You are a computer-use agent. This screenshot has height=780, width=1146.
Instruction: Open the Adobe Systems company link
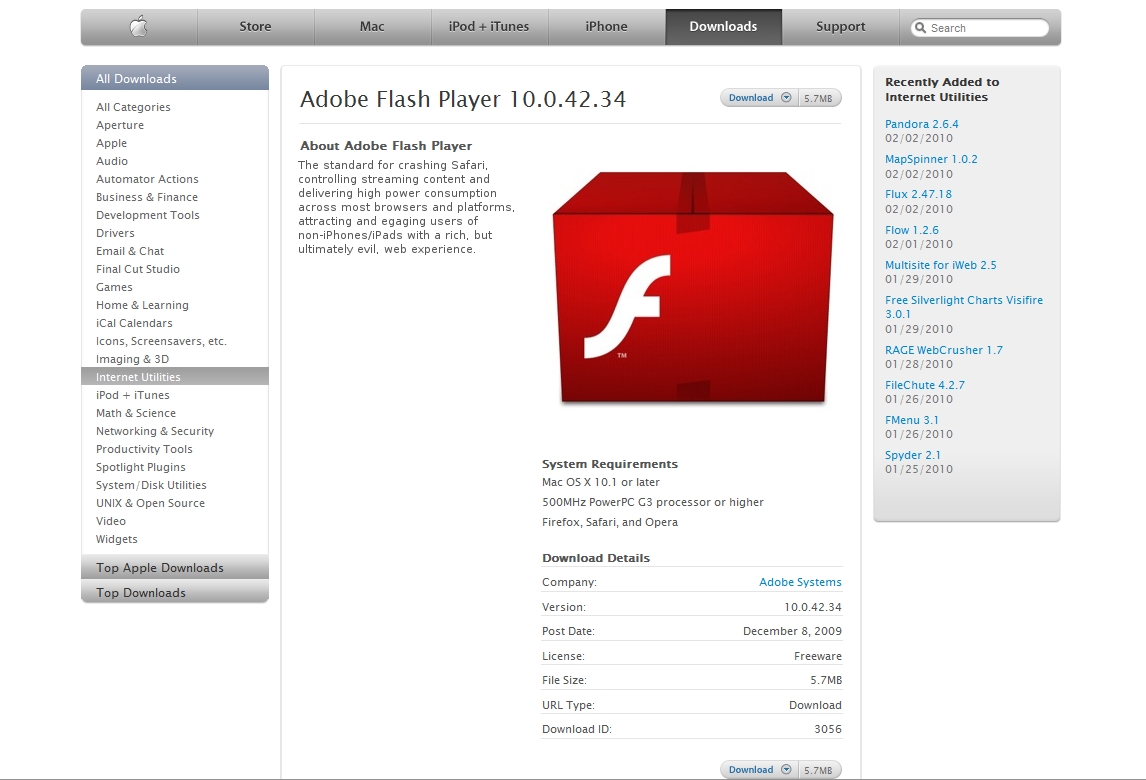click(800, 582)
